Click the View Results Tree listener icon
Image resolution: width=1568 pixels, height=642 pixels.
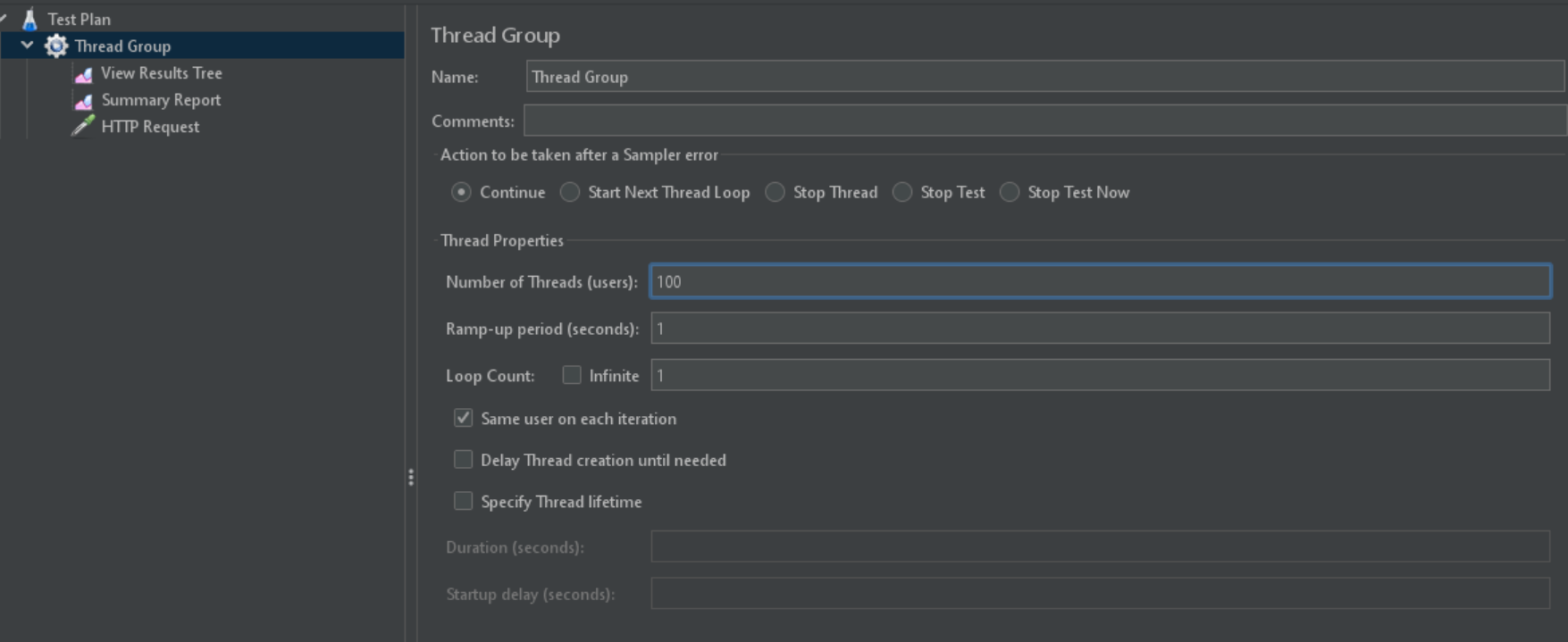[83, 74]
